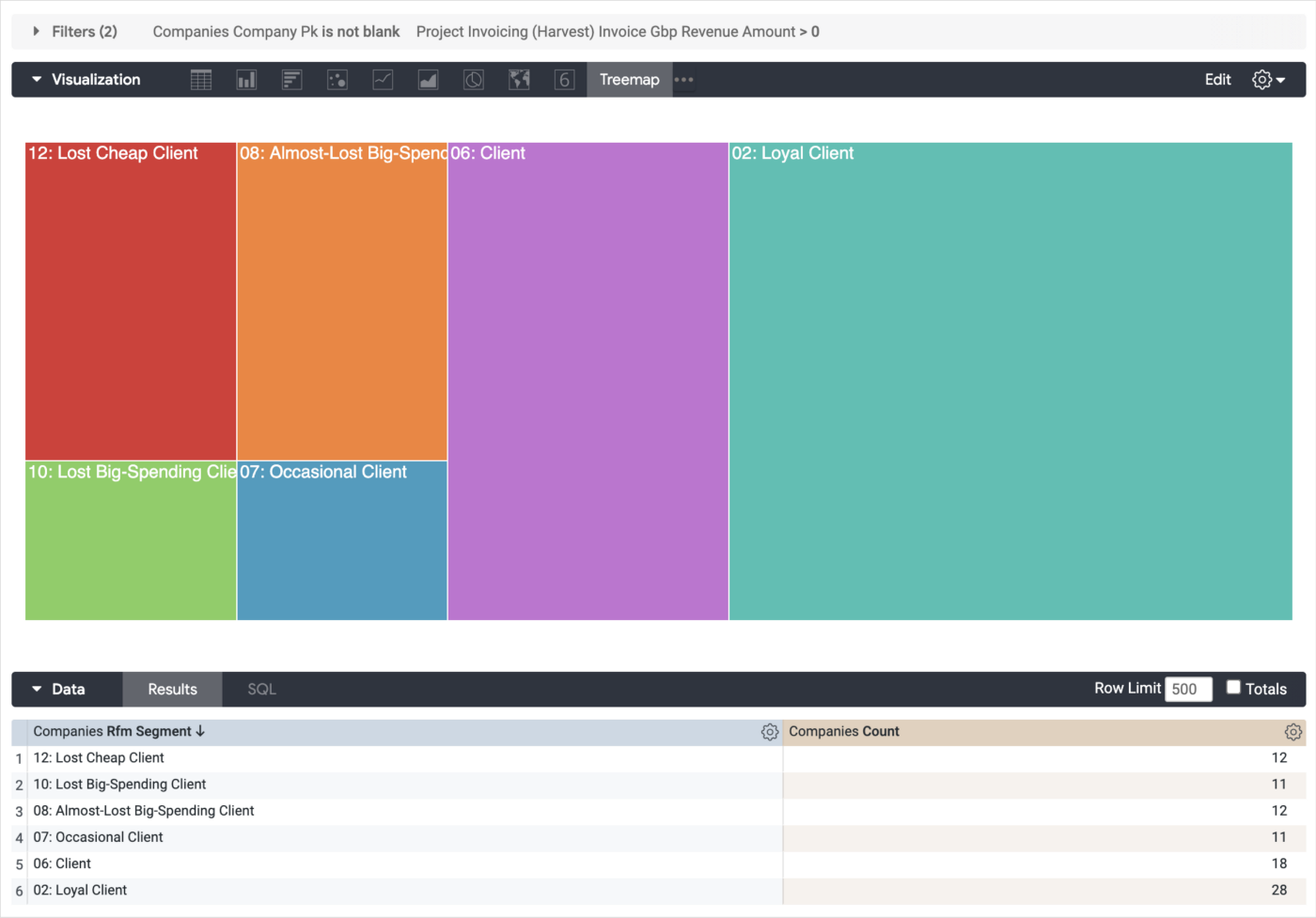Click the Row Limit input field
The image size is (1316, 918).
point(1187,689)
